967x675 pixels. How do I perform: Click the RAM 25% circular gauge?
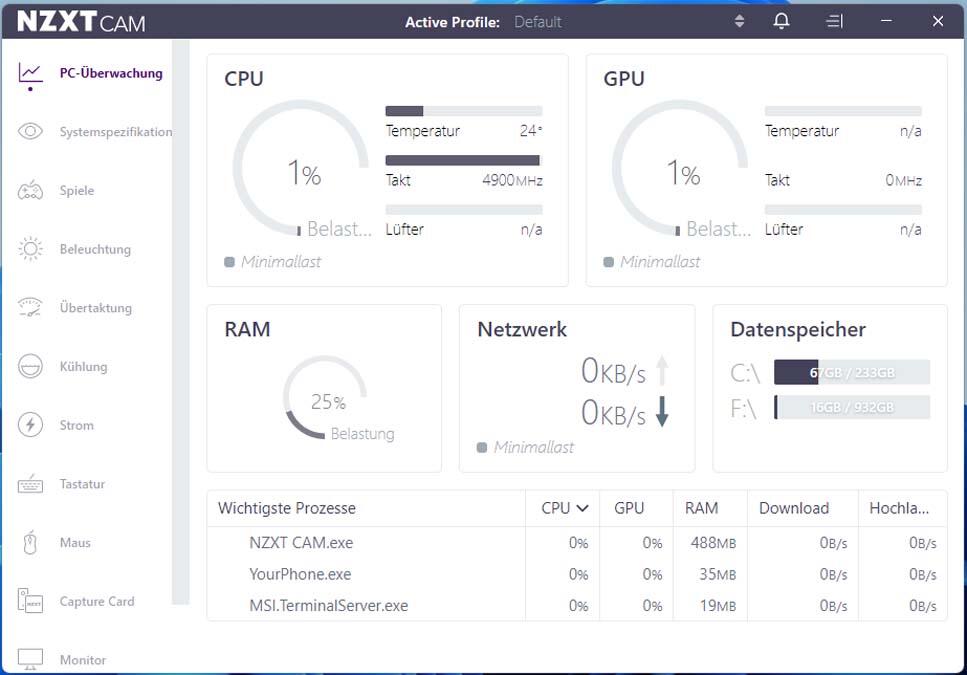[x=325, y=397]
